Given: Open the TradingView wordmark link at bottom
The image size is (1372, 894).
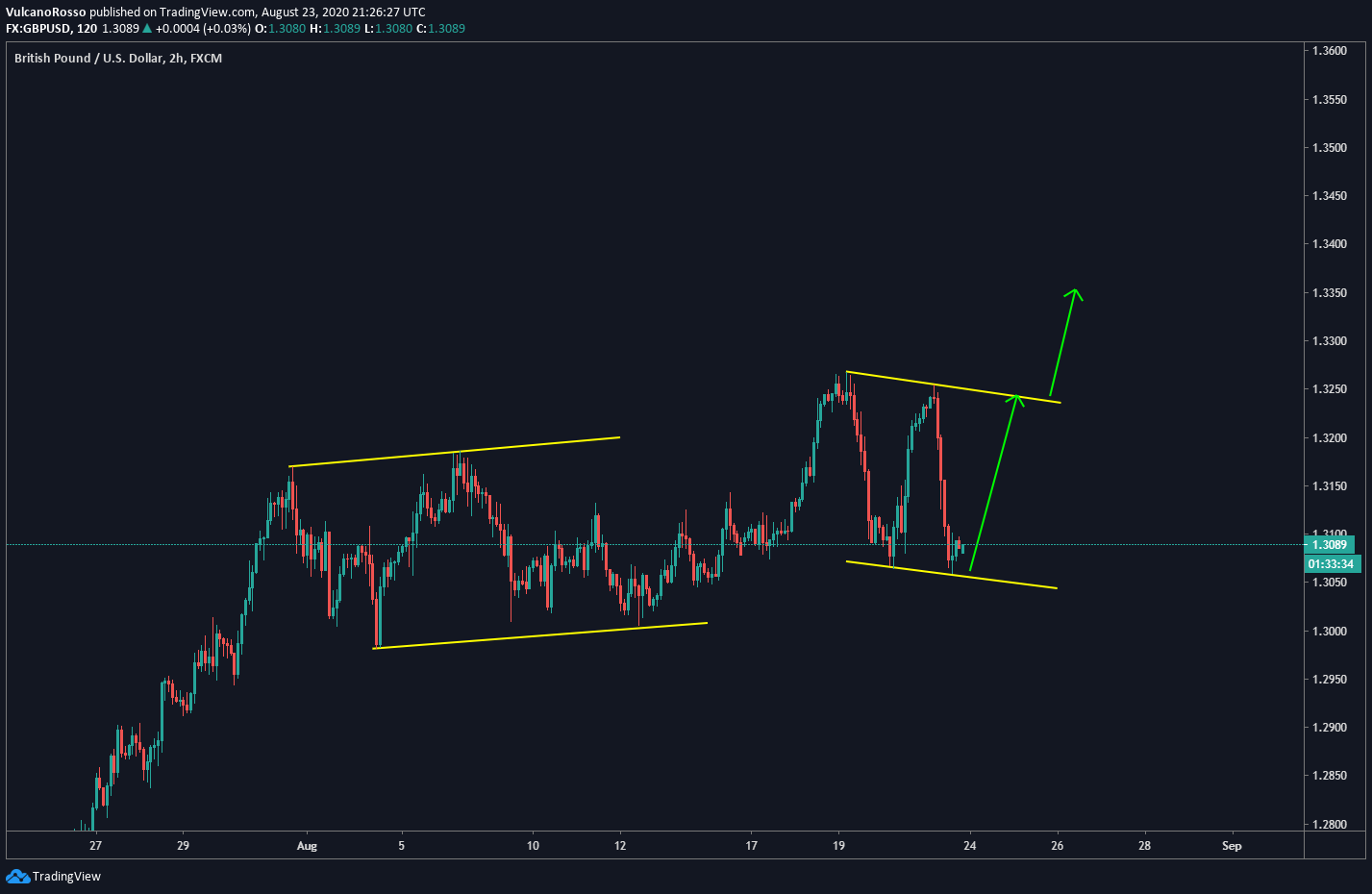Looking at the screenshot, I should (x=66, y=876).
